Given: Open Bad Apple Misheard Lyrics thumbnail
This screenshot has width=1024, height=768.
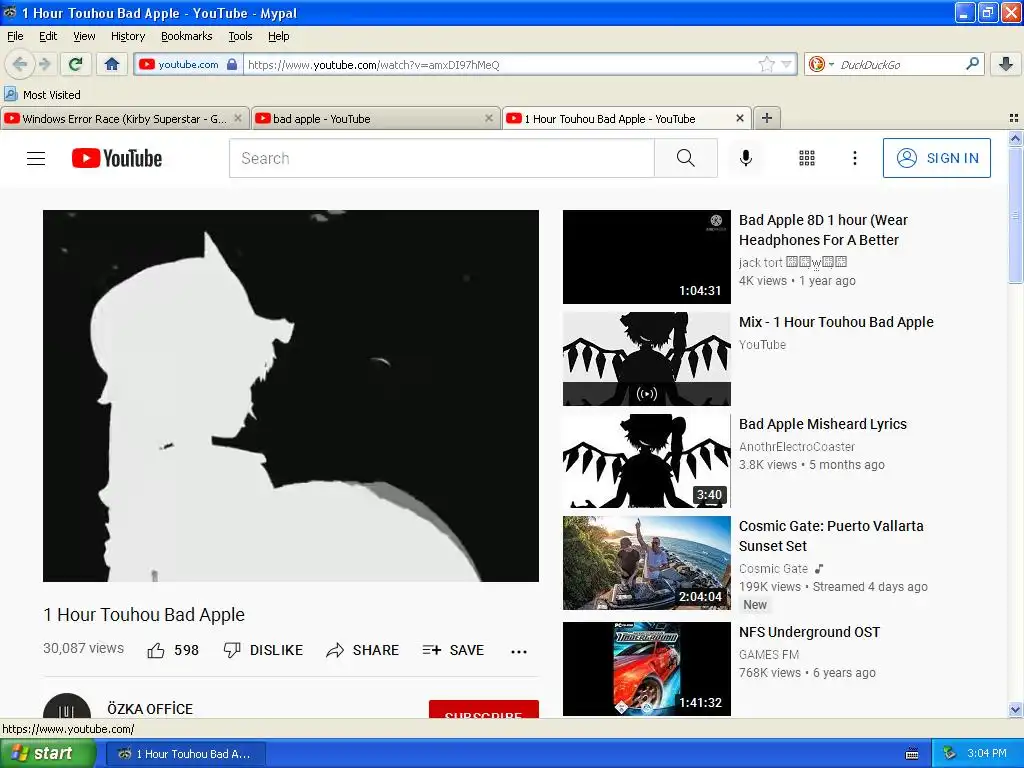Looking at the screenshot, I should tap(647, 460).
